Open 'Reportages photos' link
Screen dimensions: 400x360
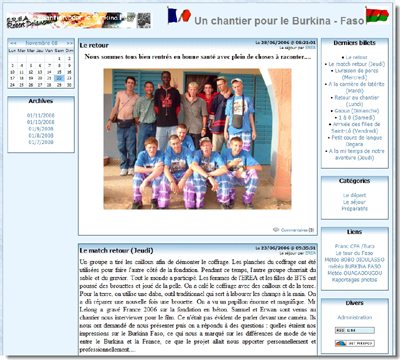click(355, 280)
